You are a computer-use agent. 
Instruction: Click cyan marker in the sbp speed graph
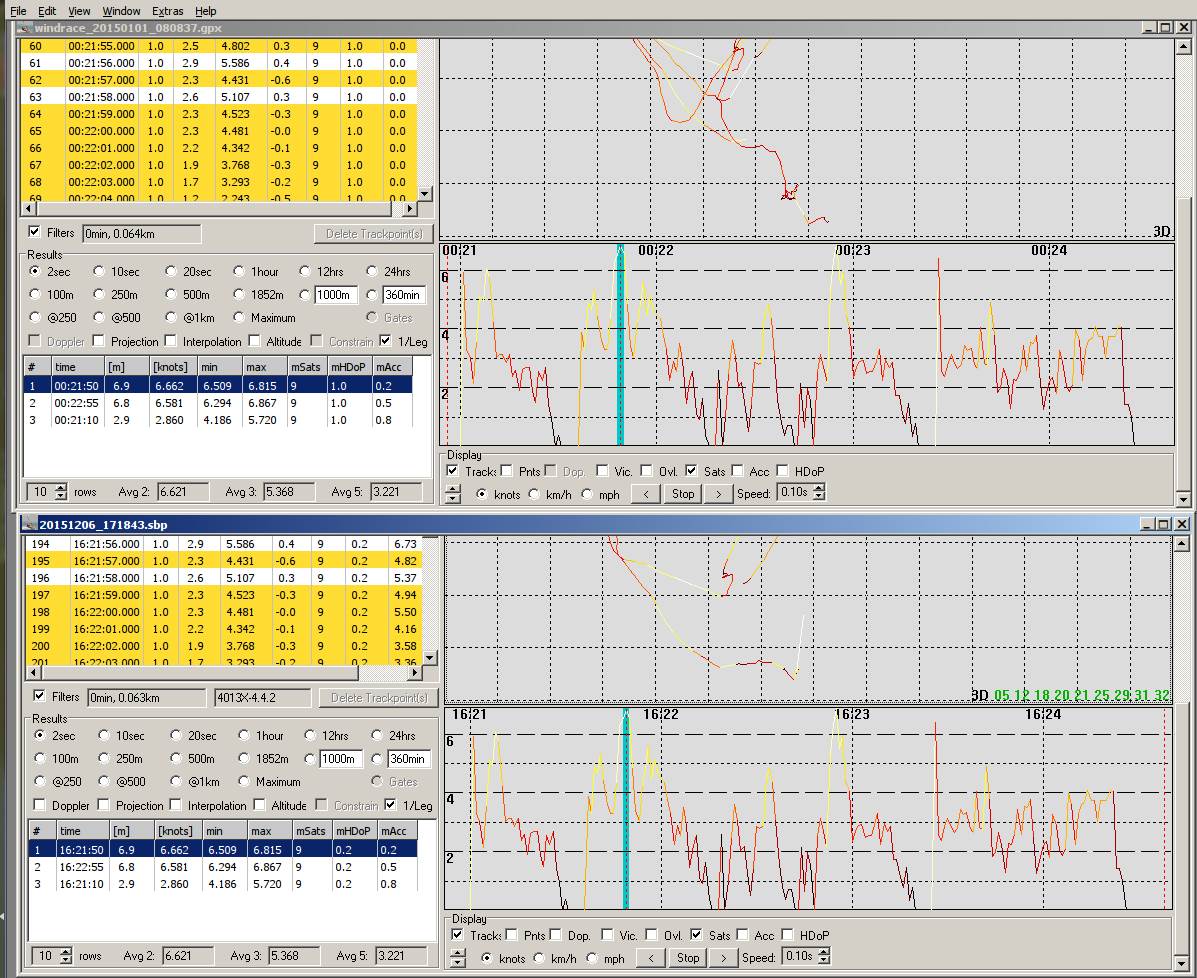(x=626, y=810)
